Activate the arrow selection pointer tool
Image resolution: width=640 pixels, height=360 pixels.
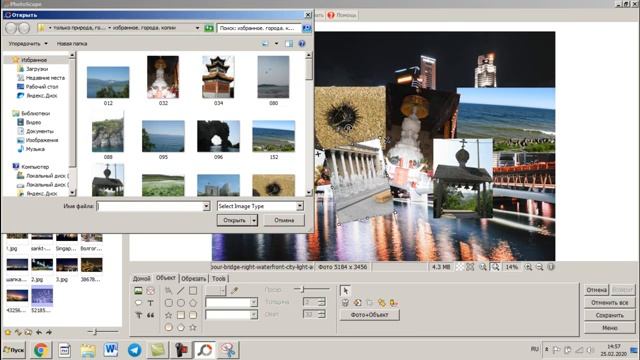click(x=345, y=291)
